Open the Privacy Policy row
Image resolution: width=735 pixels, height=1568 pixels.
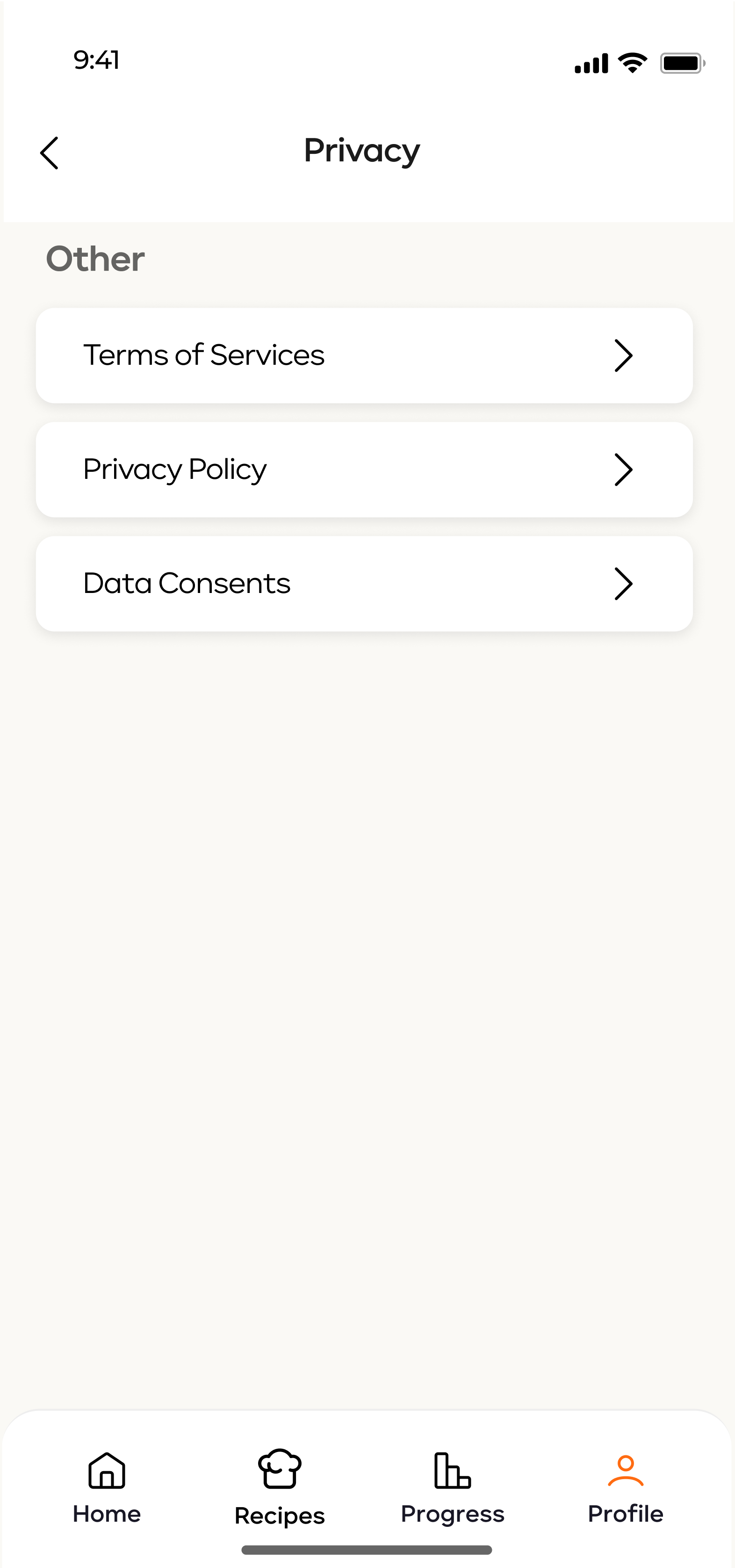click(x=364, y=470)
